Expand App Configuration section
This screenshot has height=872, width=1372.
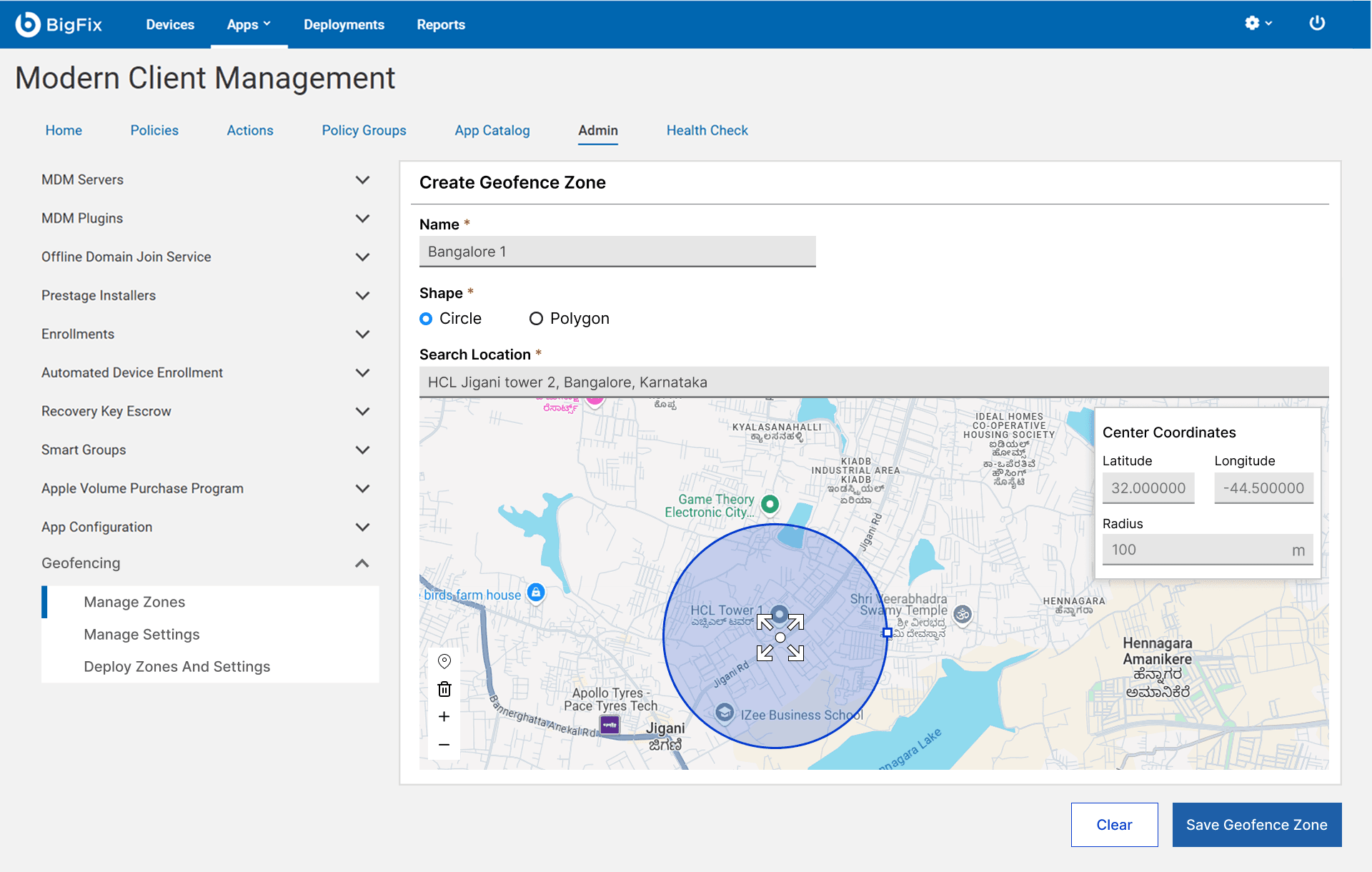coord(363,527)
